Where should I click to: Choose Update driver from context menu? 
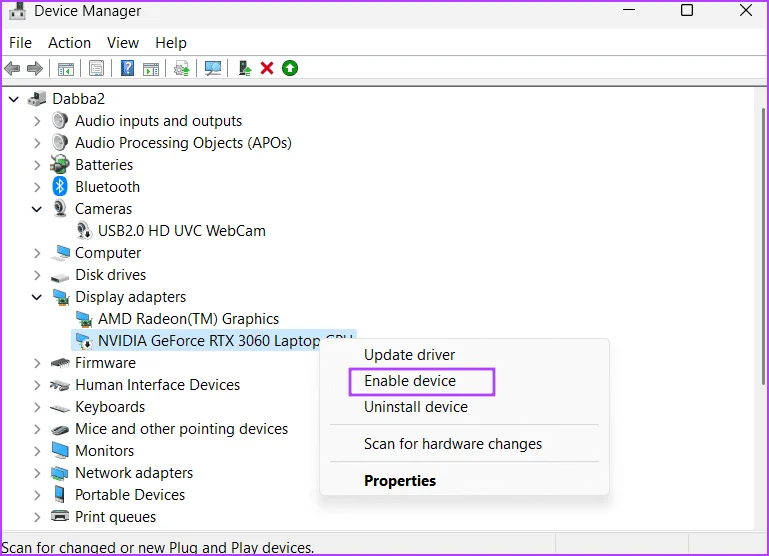464,354
